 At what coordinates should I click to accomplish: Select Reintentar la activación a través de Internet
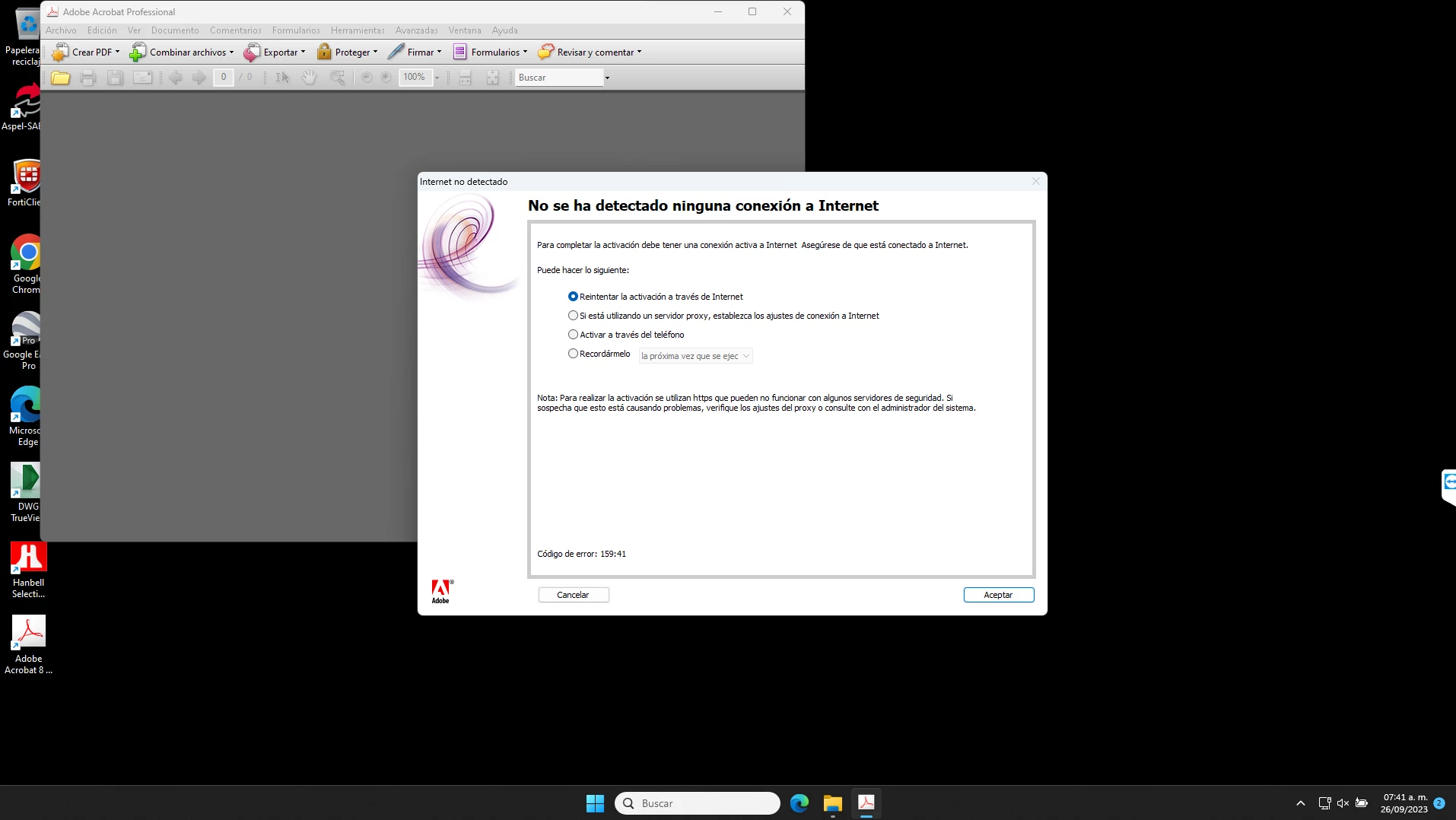coord(573,297)
